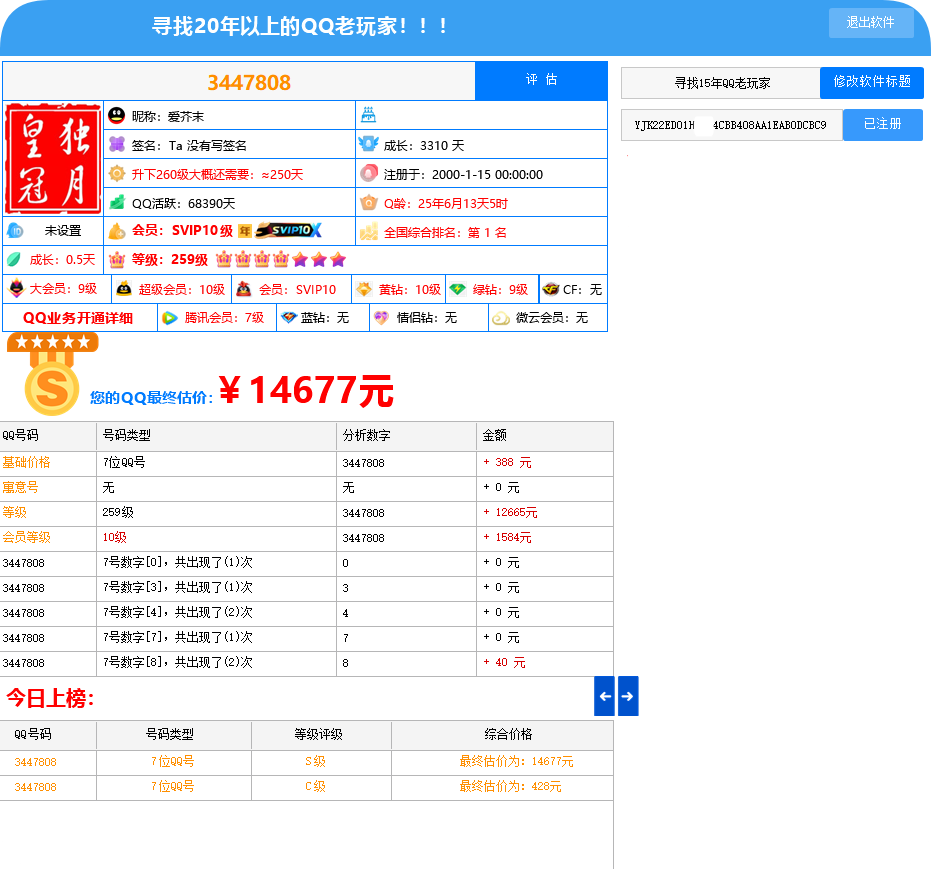Click the red seal avatar image
Screen dimensions: 931x869
pos(53,159)
